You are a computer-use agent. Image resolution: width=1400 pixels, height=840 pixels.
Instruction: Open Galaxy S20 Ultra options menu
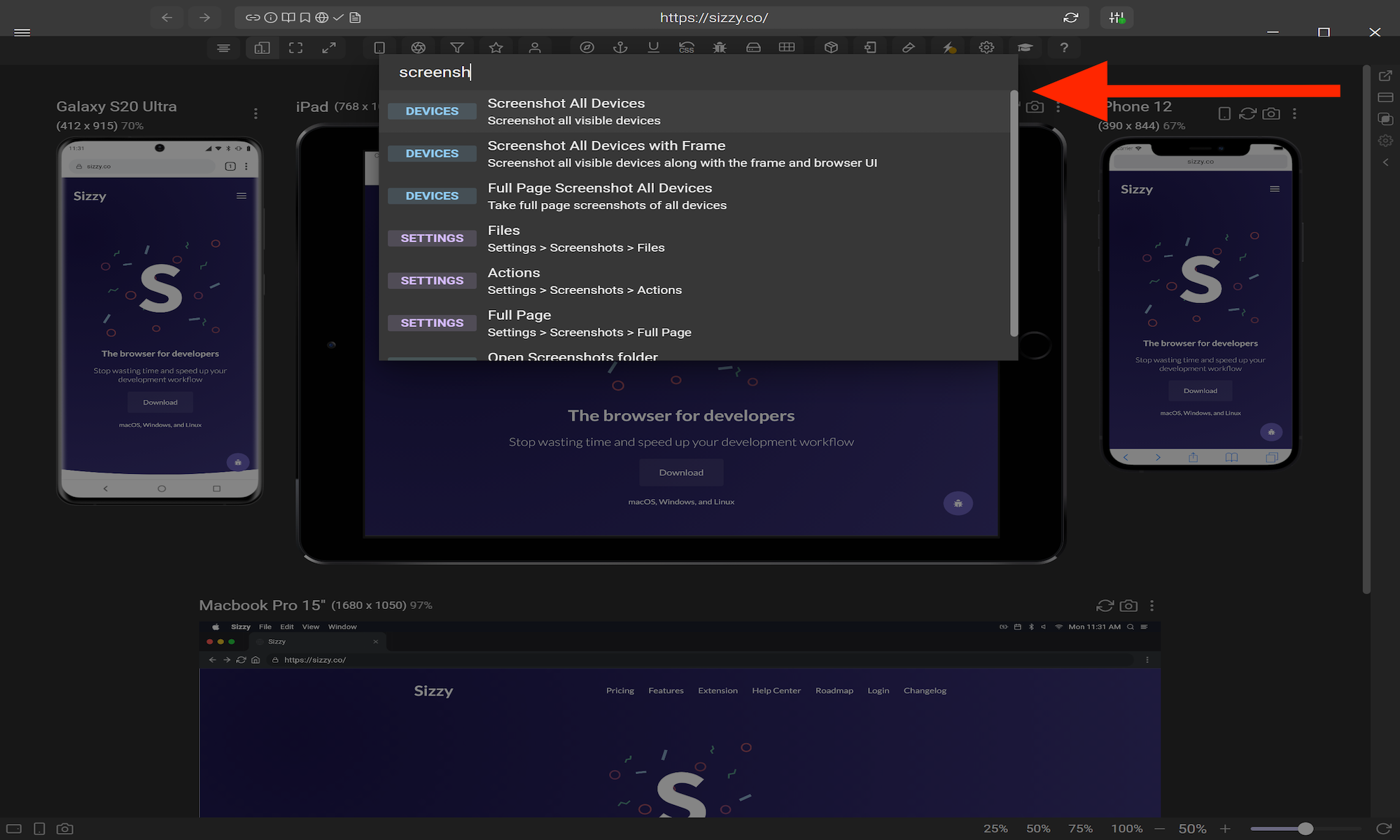pyautogui.click(x=255, y=113)
